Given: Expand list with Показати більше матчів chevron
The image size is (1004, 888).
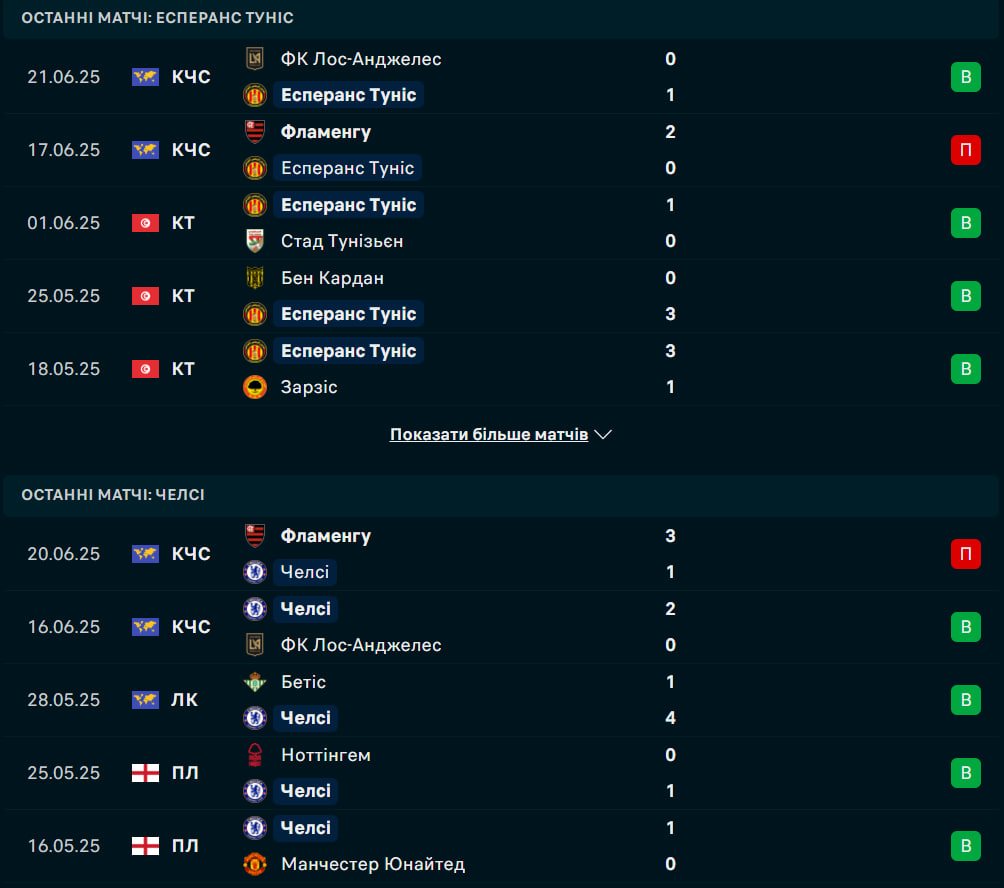Looking at the screenshot, I should [603, 434].
